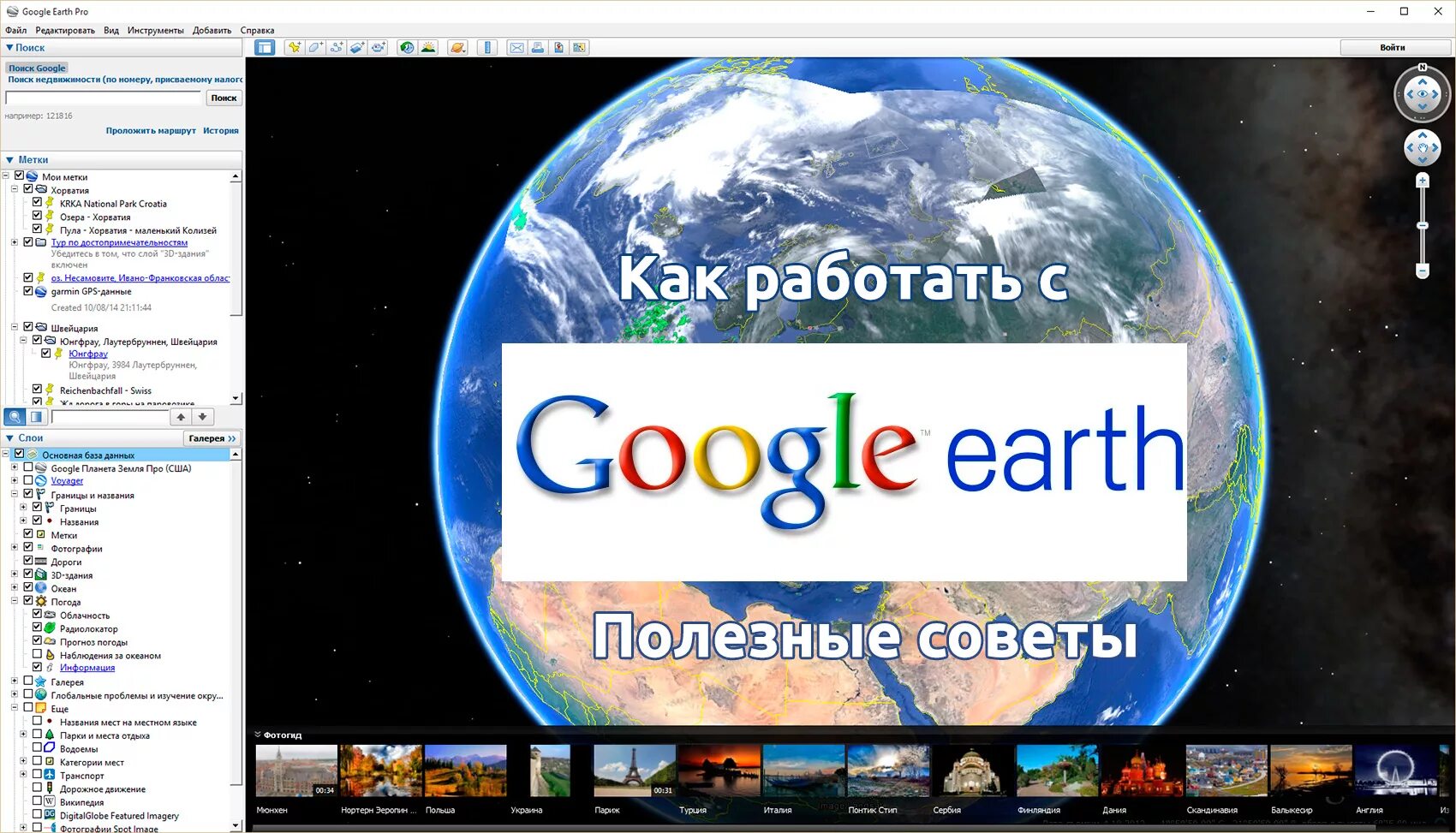Add a path using toolbar icon
The width and height of the screenshot is (1456, 833).
337,48
